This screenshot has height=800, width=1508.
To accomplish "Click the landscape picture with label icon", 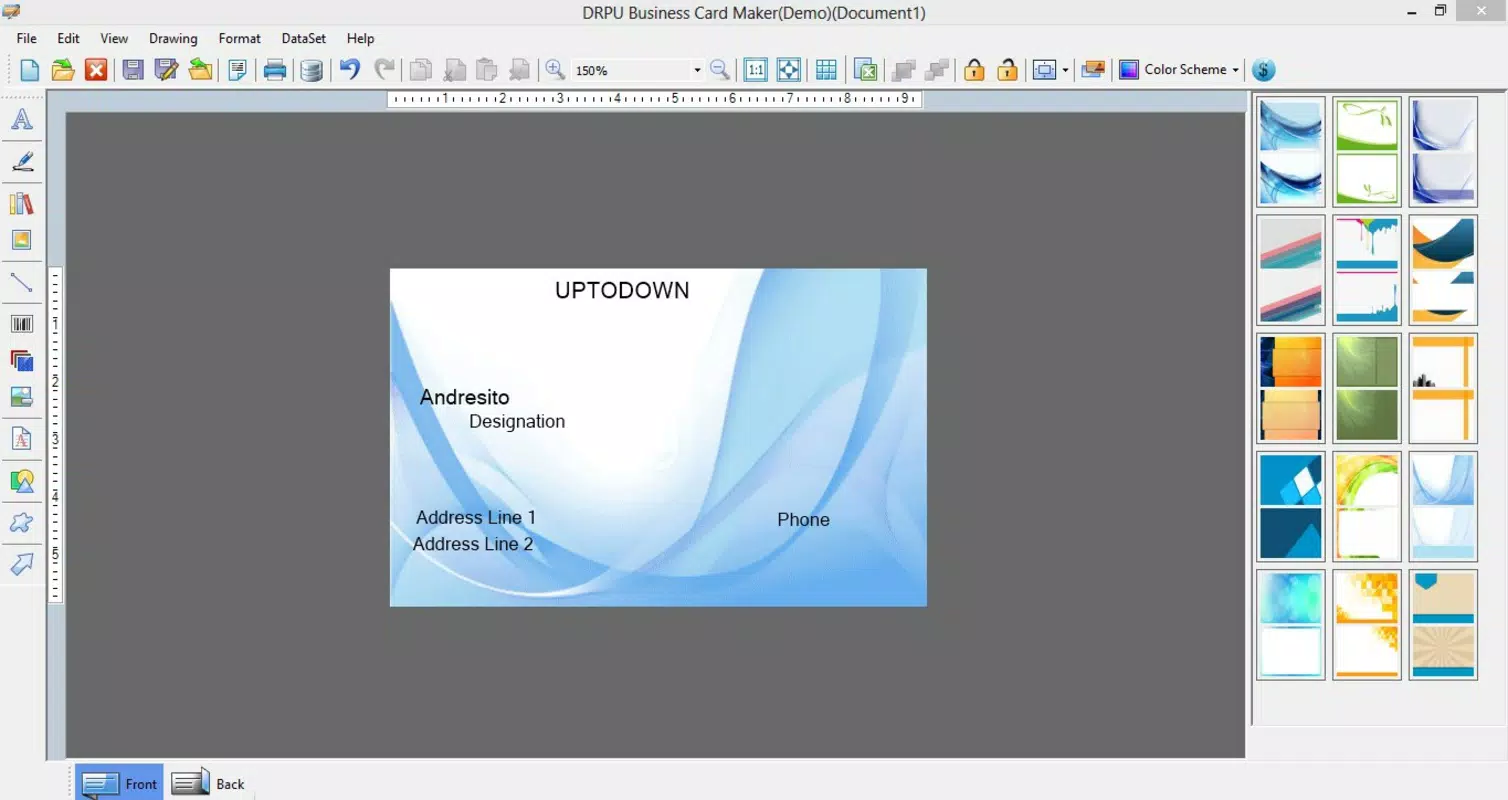I will (21, 397).
